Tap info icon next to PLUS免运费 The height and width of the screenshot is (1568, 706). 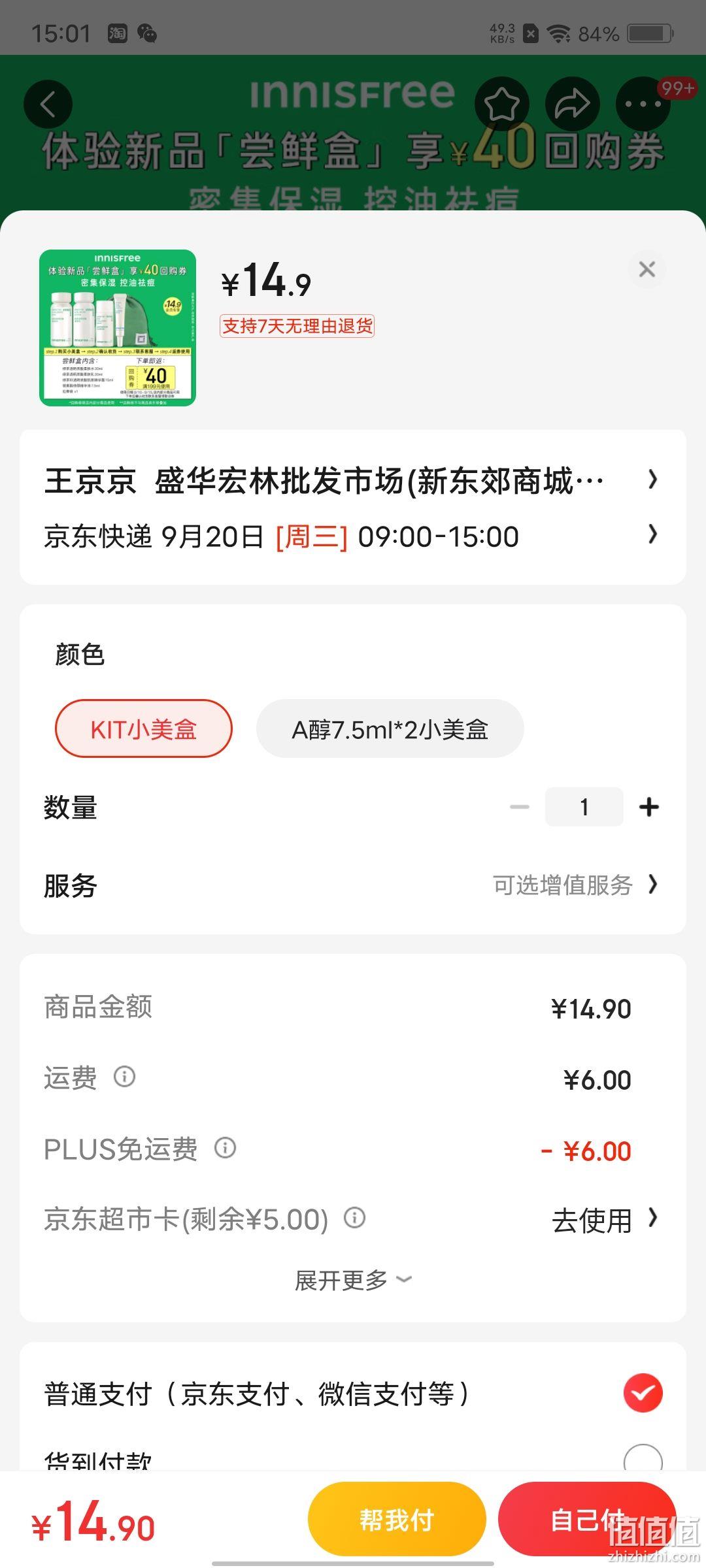click(226, 1147)
